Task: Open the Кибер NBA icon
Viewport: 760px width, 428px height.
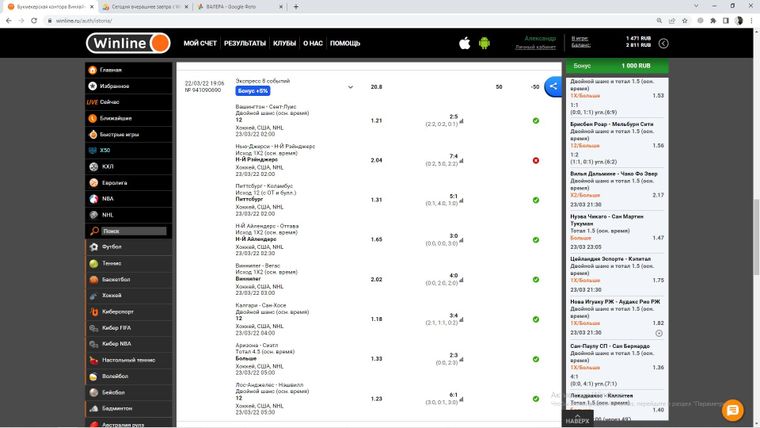Action: click(94, 344)
